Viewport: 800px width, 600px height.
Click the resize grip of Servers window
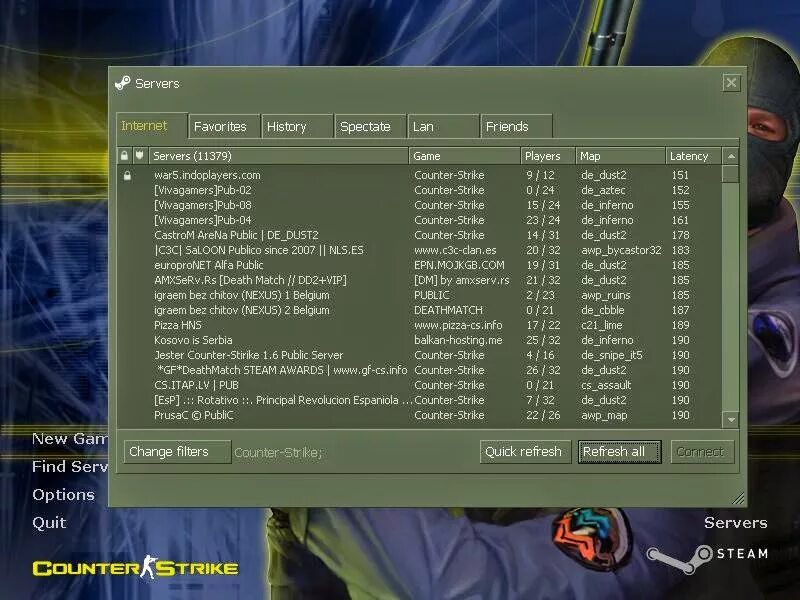click(738, 498)
